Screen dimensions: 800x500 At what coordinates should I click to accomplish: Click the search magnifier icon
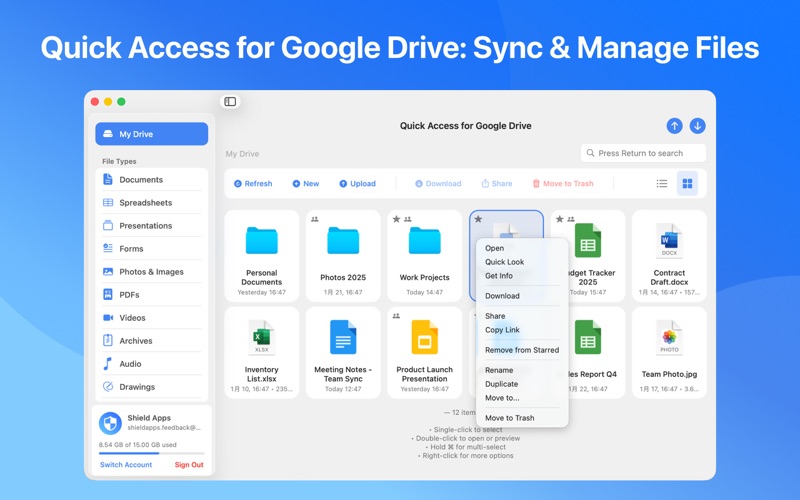point(590,153)
